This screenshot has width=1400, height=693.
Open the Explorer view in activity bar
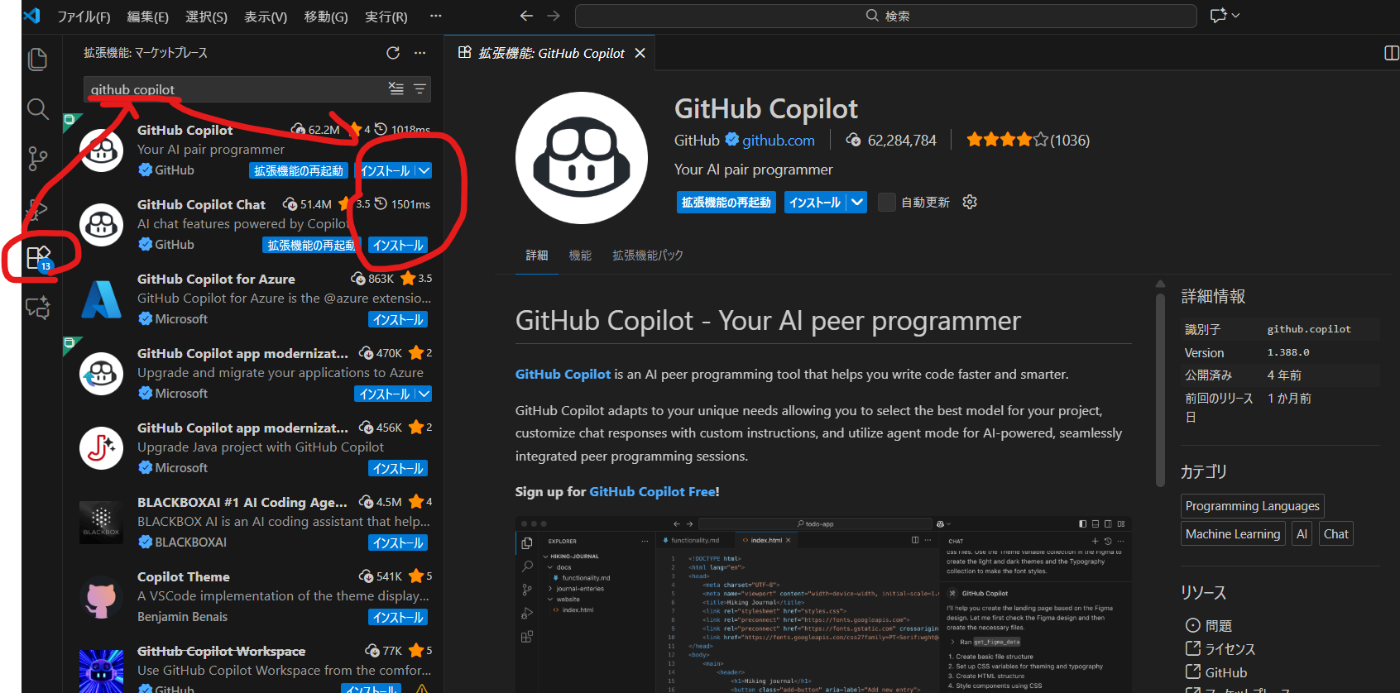pyautogui.click(x=37, y=59)
